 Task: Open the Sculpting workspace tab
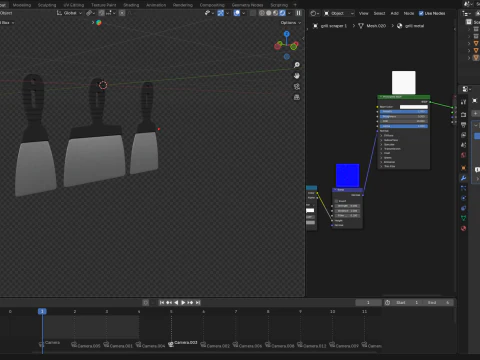(47, 5)
